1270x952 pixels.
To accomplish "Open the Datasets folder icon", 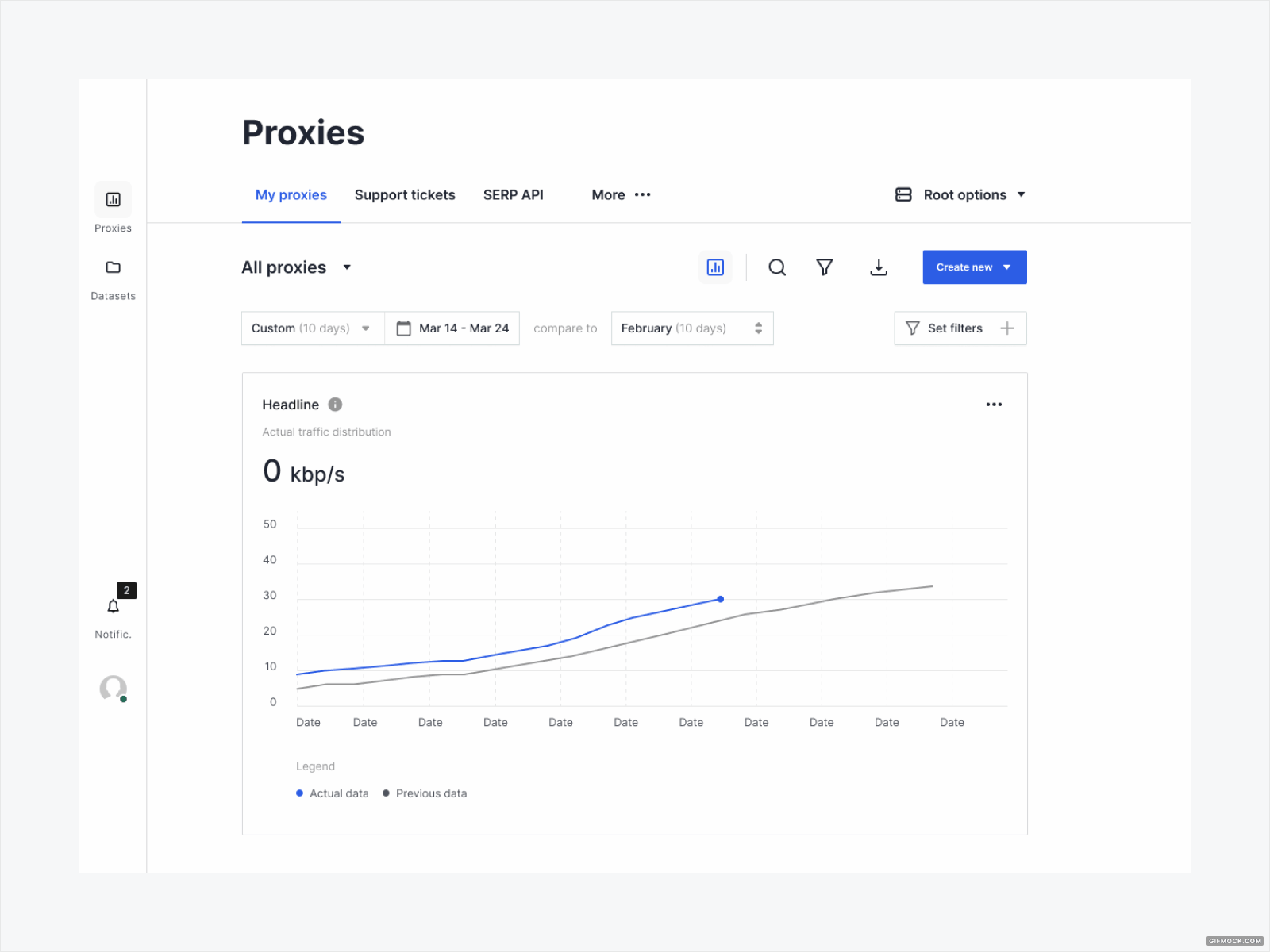I will (x=113, y=267).
